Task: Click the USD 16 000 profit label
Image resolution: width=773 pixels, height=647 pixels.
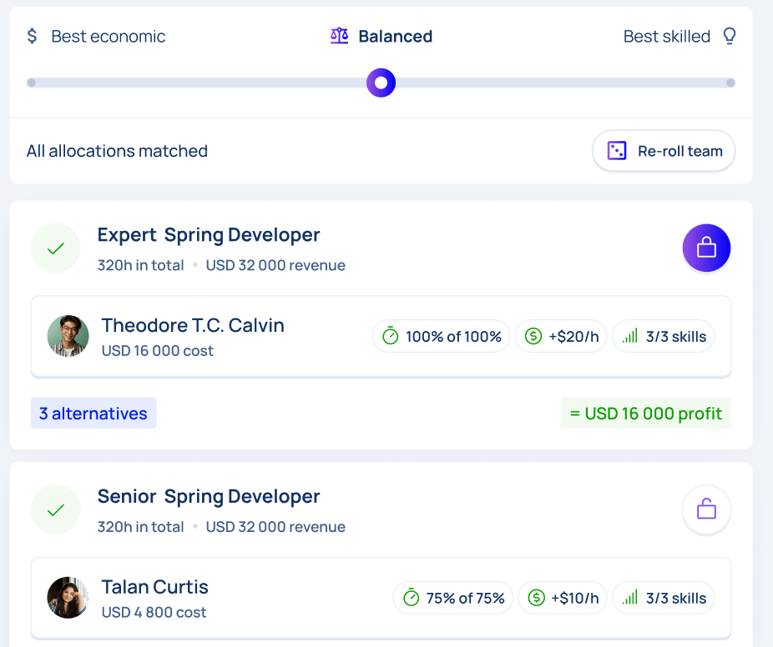Action: [x=646, y=413]
